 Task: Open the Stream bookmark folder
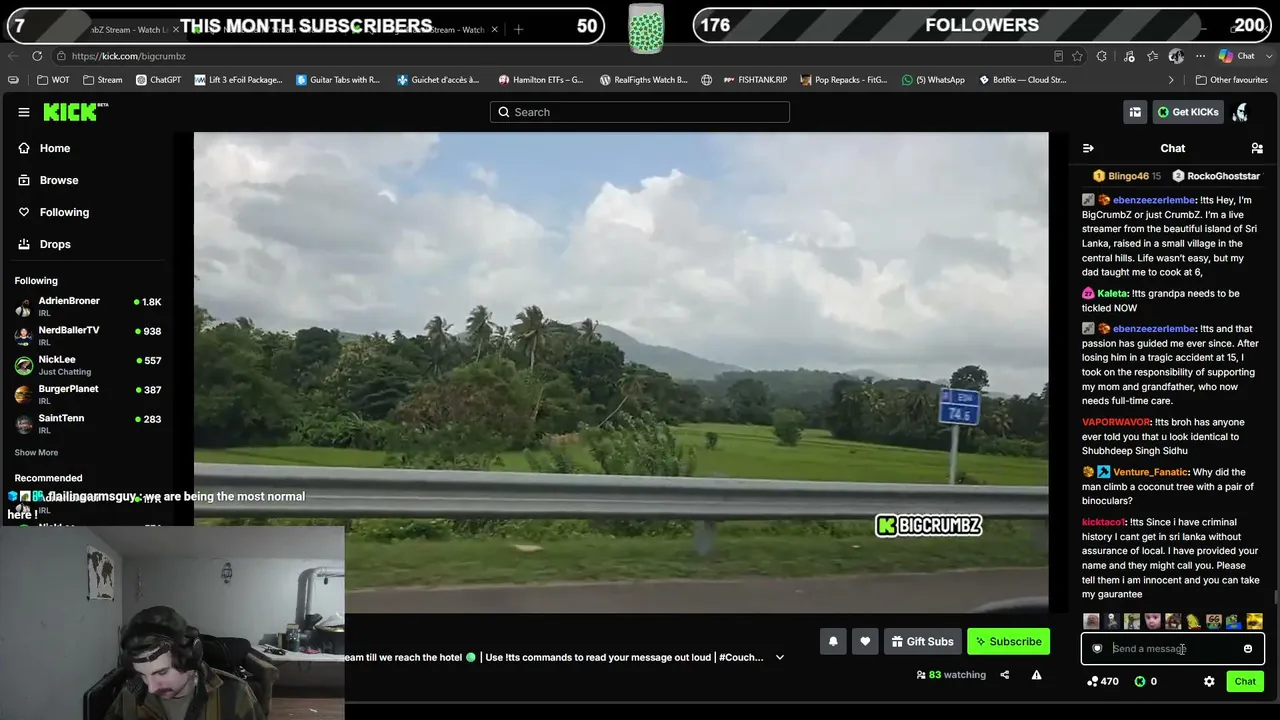click(x=103, y=80)
